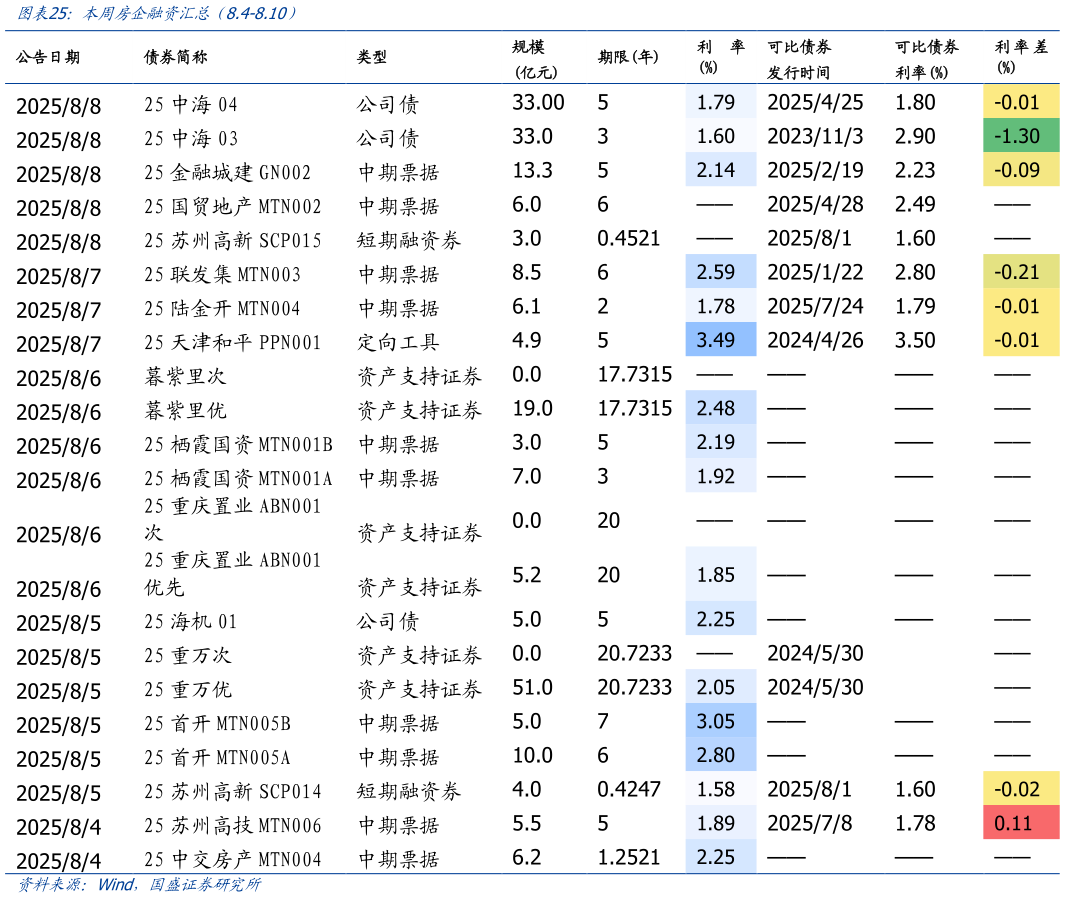
Task: Select the 债券简称 column header
Action: click(x=176, y=57)
